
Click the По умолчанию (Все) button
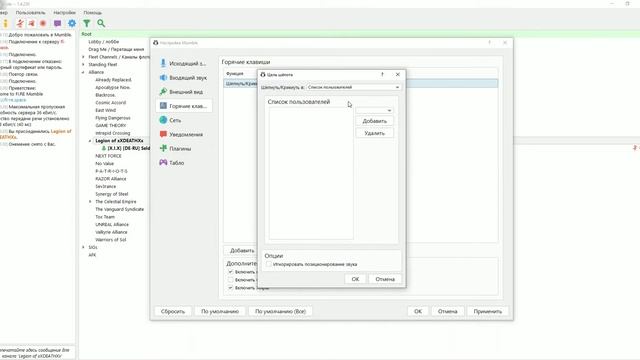click(x=280, y=311)
